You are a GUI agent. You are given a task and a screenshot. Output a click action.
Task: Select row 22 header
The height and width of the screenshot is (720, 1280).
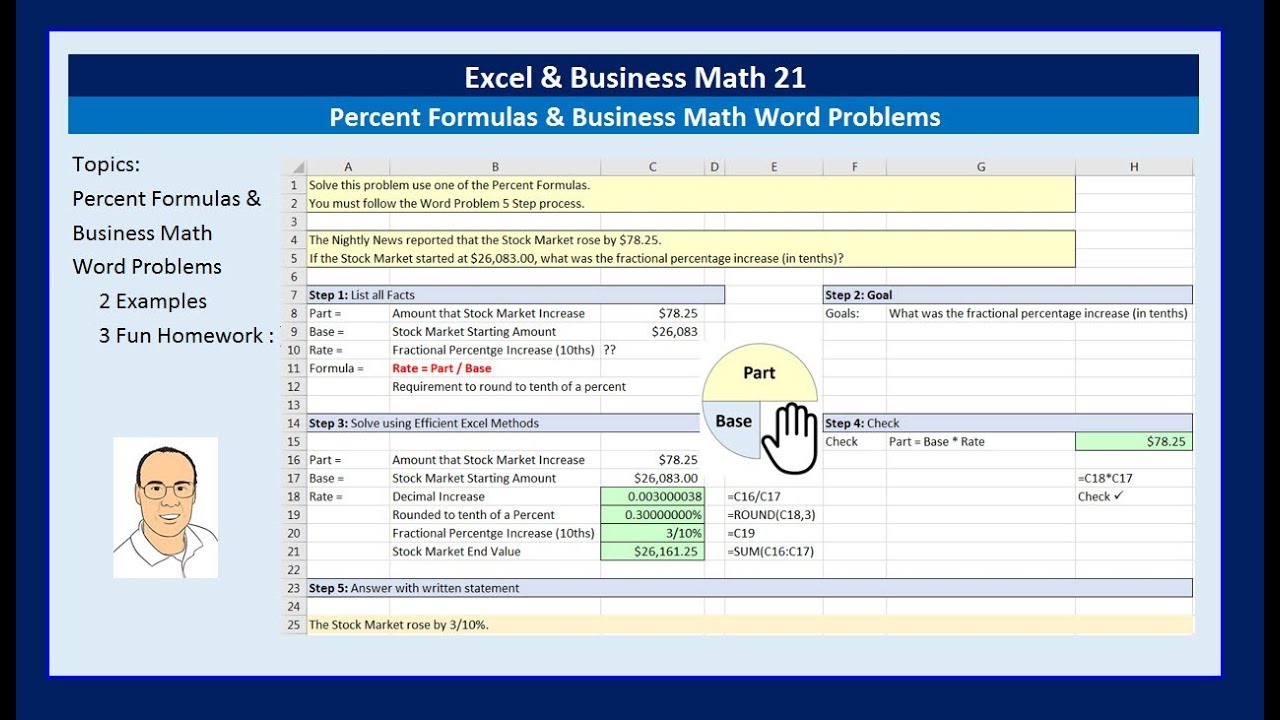tap(294, 570)
